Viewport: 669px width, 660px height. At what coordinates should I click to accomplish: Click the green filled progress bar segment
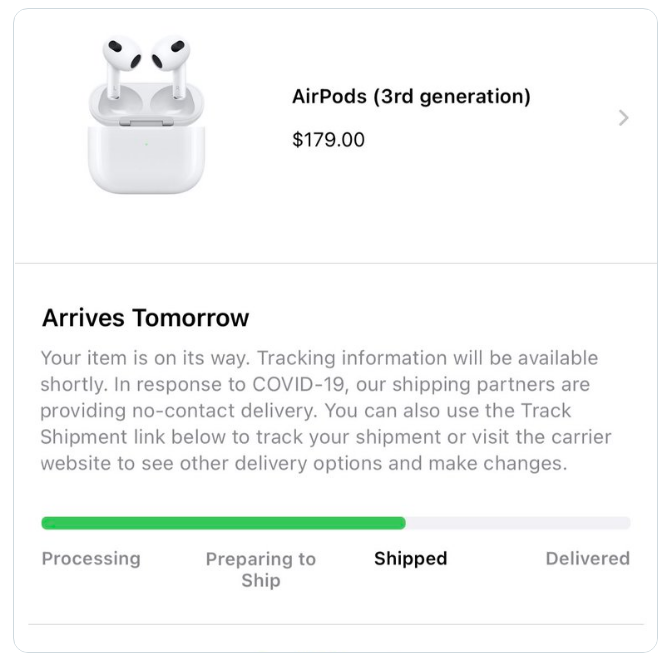[x=222, y=523]
